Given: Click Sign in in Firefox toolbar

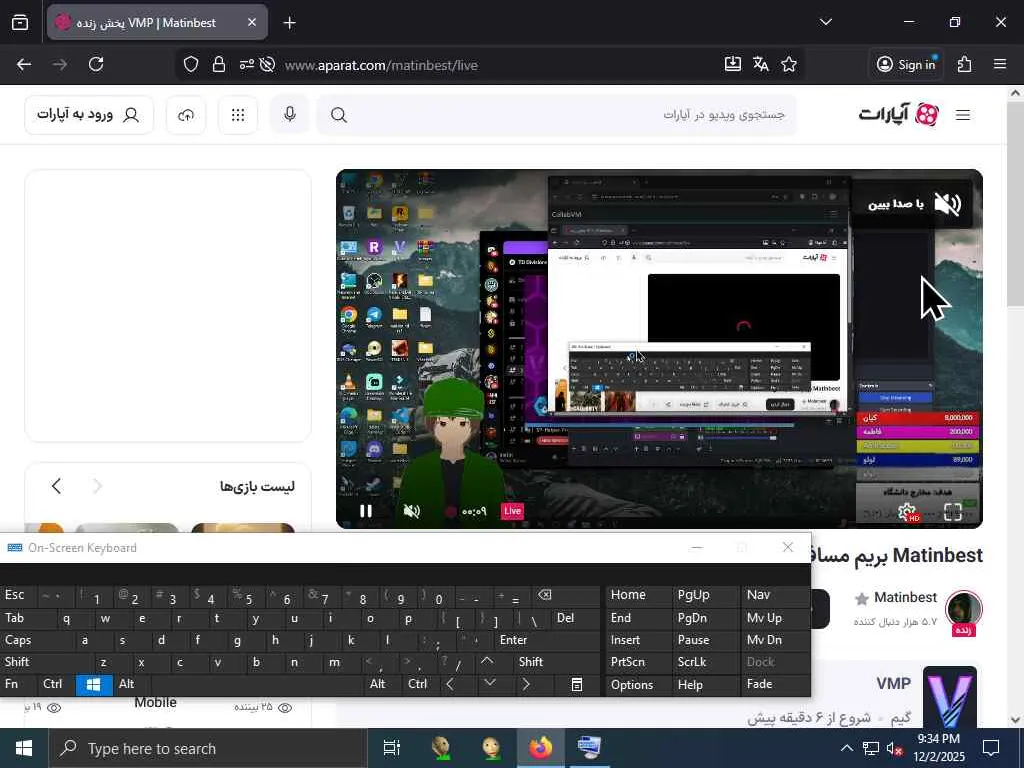Looking at the screenshot, I should click(x=906, y=64).
